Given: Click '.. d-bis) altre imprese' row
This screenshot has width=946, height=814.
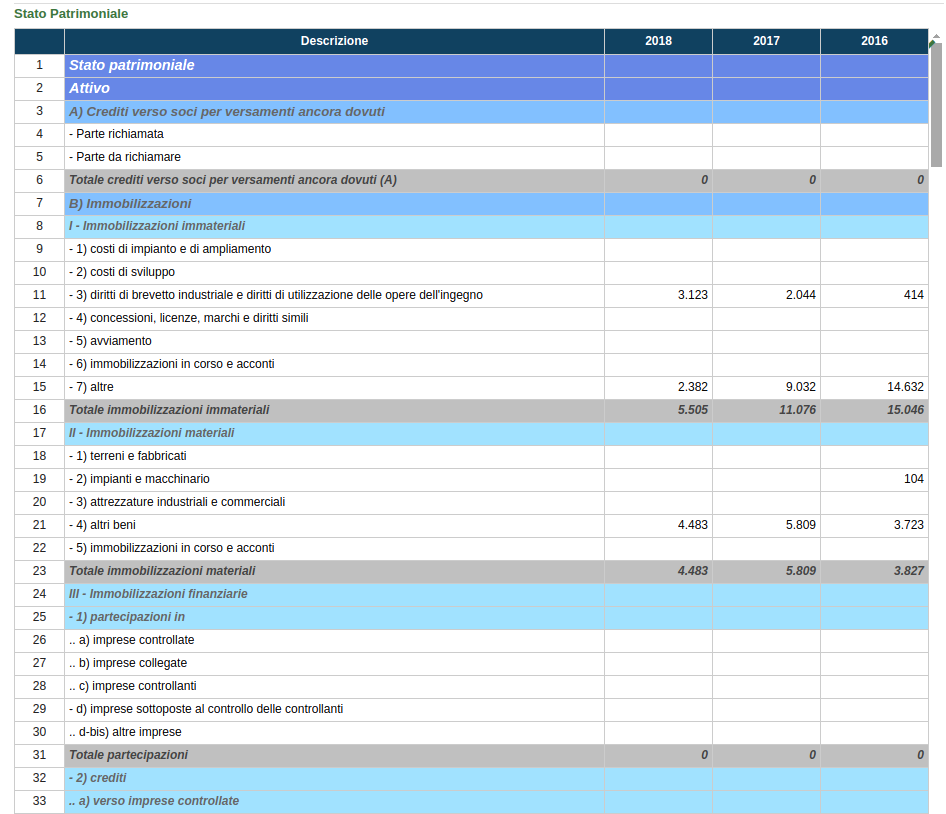Looking at the screenshot, I should (471, 732).
